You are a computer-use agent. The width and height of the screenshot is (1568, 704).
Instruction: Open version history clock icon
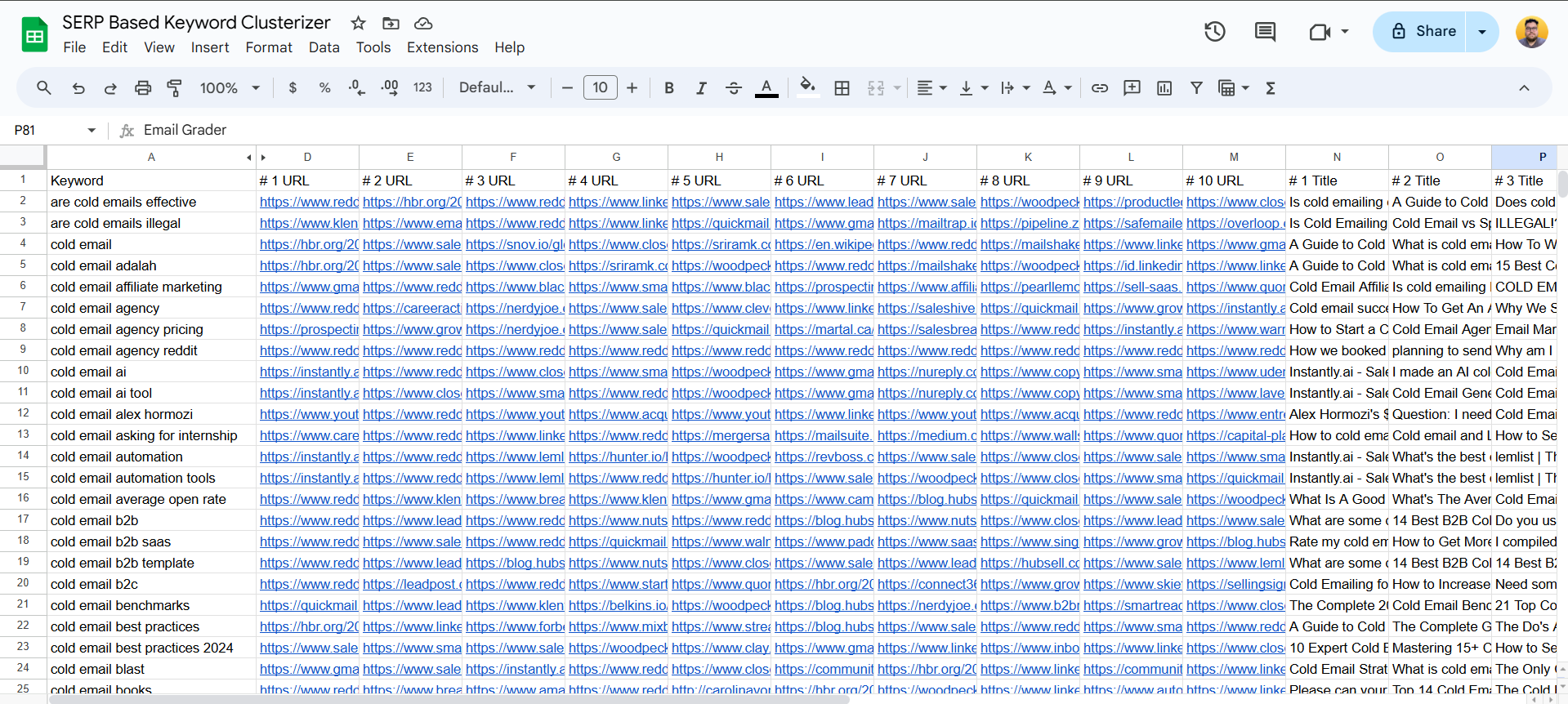pyautogui.click(x=1214, y=32)
